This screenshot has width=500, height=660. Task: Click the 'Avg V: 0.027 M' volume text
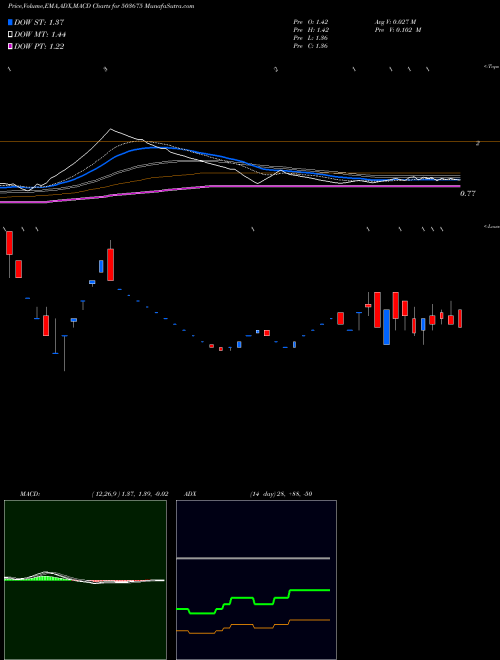coord(395,21)
